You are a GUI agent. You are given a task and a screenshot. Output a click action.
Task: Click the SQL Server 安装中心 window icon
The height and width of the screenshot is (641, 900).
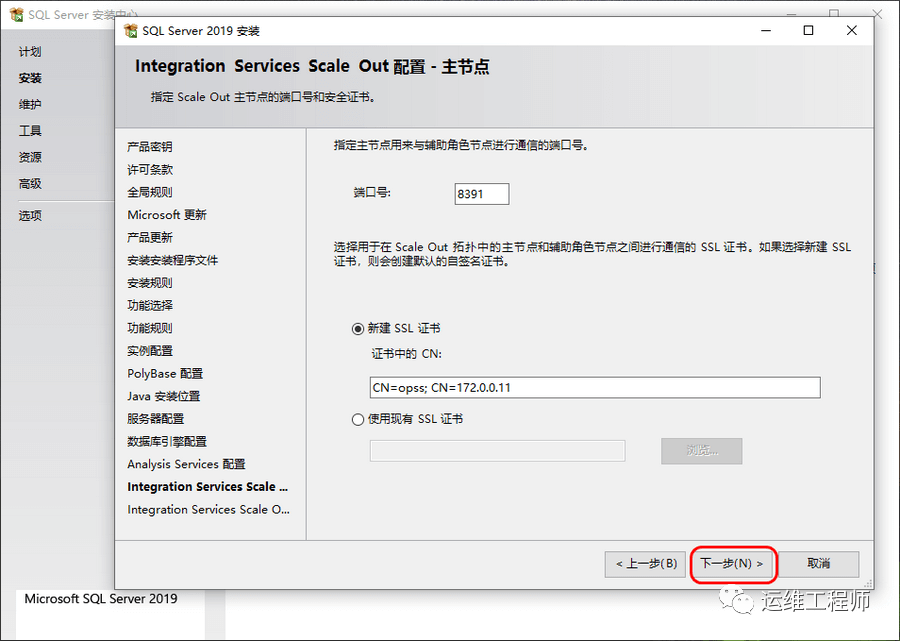point(17,14)
